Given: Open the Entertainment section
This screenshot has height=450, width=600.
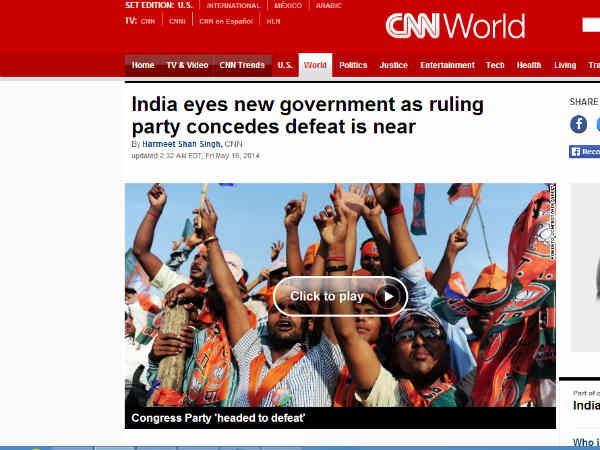Looking at the screenshot, I should tap(447, 65).
